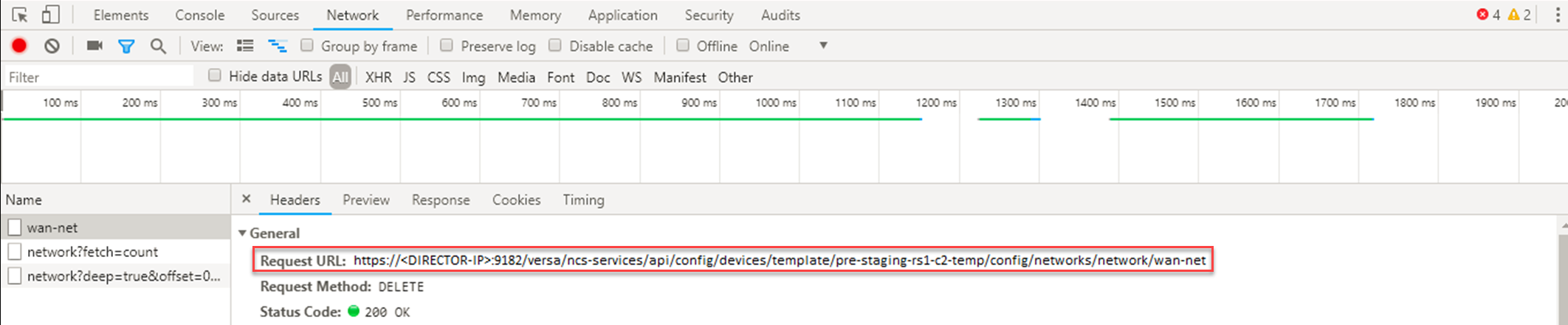Viewport: 1568px width, 325px height.
Task: Filter requests by XHR type
Action: tap(378, 78)
